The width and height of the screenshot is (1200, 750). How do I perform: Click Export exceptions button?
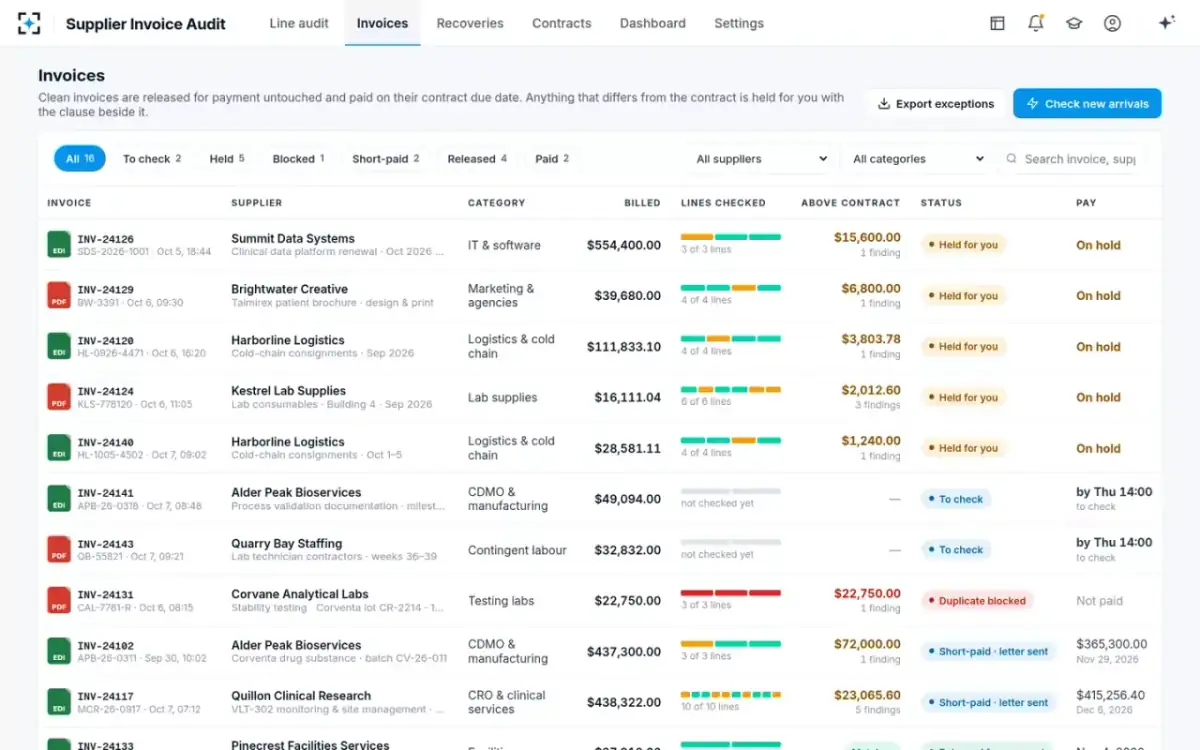tap(936, 104)
